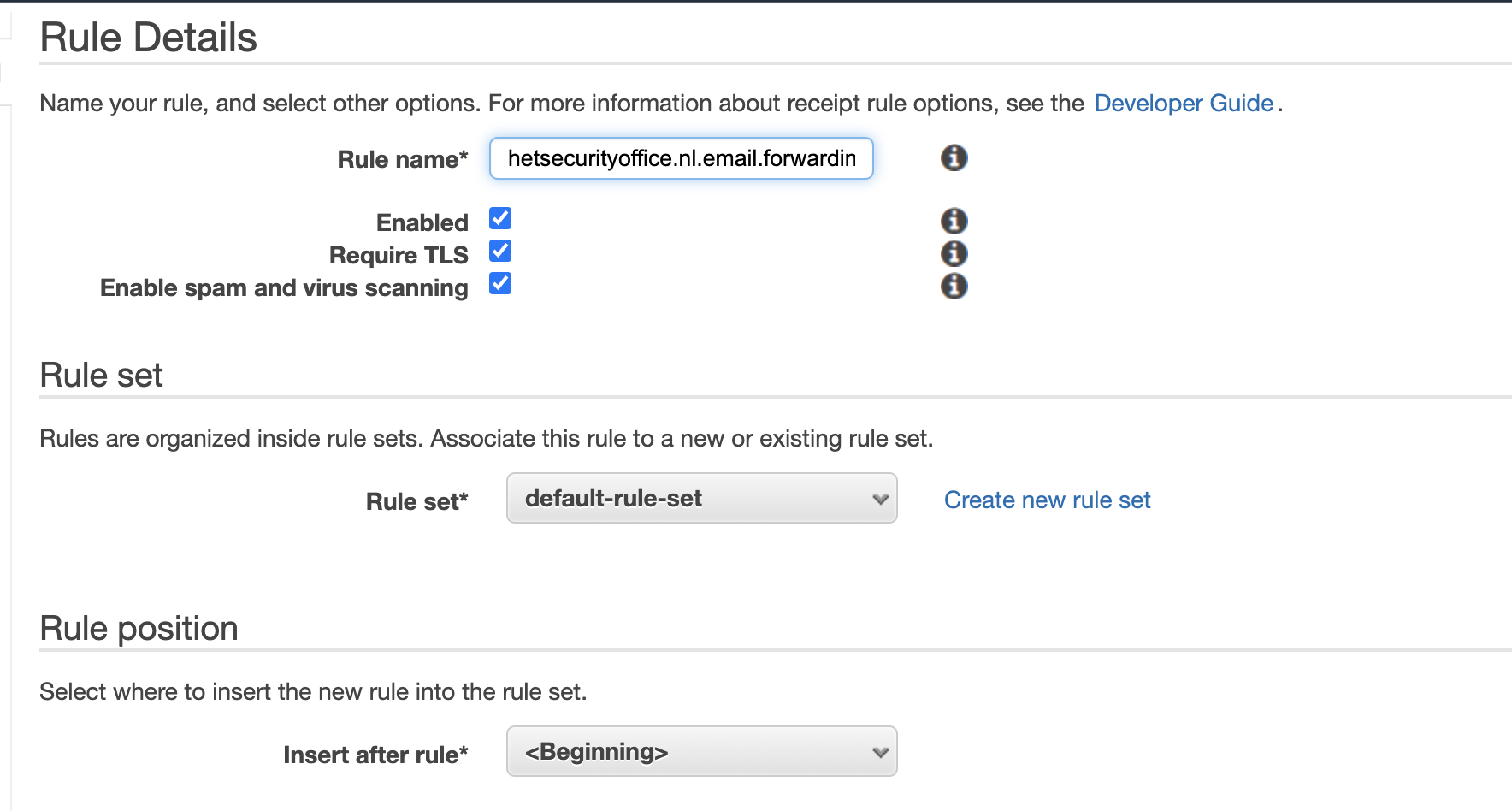Screen dimensions: 1512x811
Task: Uncheck the Enabled checkbox
Action: (500, 219)
